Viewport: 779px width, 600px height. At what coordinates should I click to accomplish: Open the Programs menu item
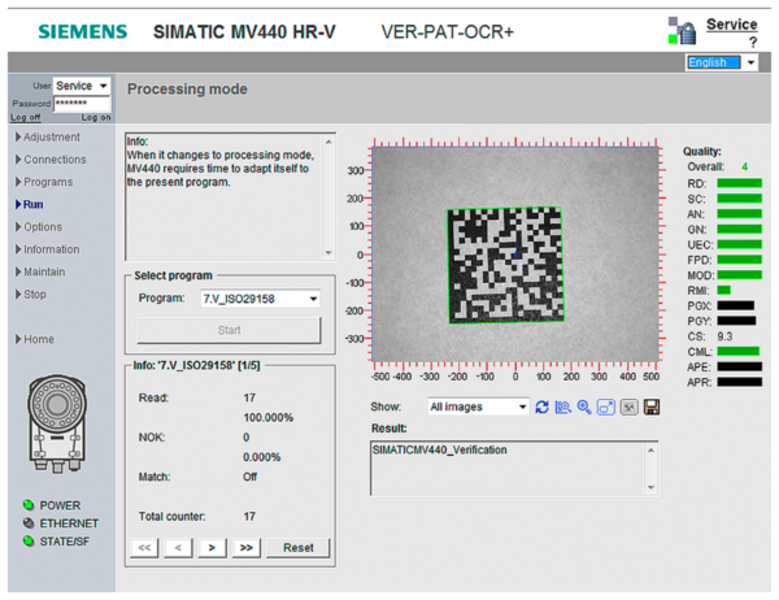click(x=45, y=182)
